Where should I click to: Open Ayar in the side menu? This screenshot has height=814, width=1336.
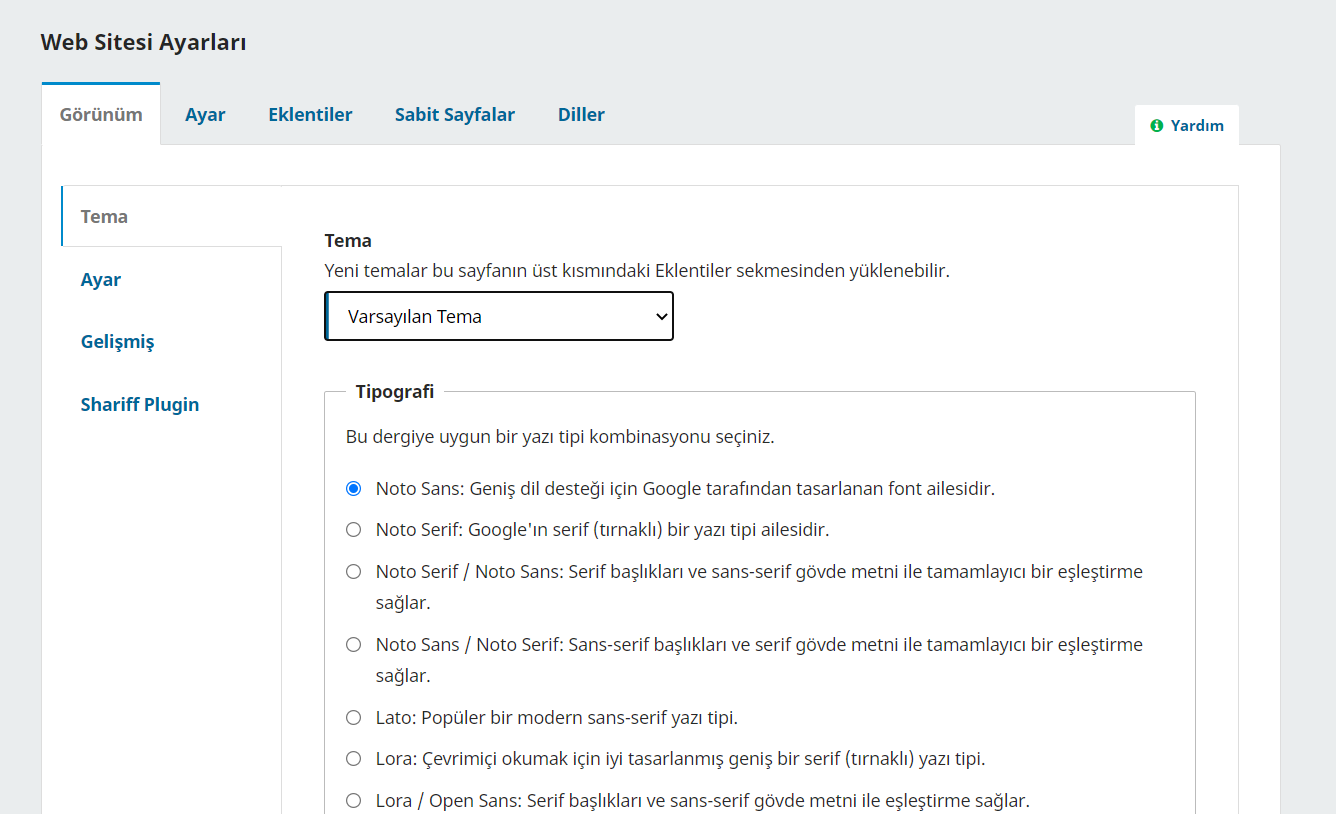pyautogui.click(x=171, y=279)
